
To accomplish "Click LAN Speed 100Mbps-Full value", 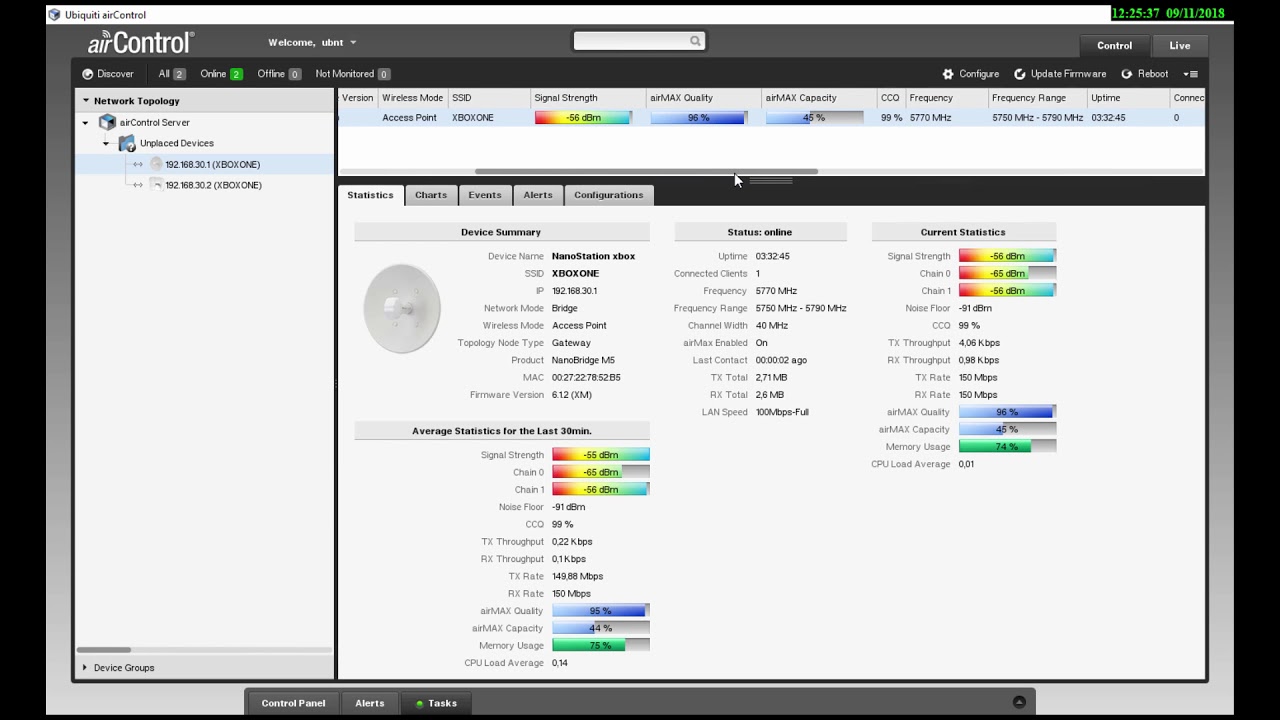I will click(x=782, y=412).
